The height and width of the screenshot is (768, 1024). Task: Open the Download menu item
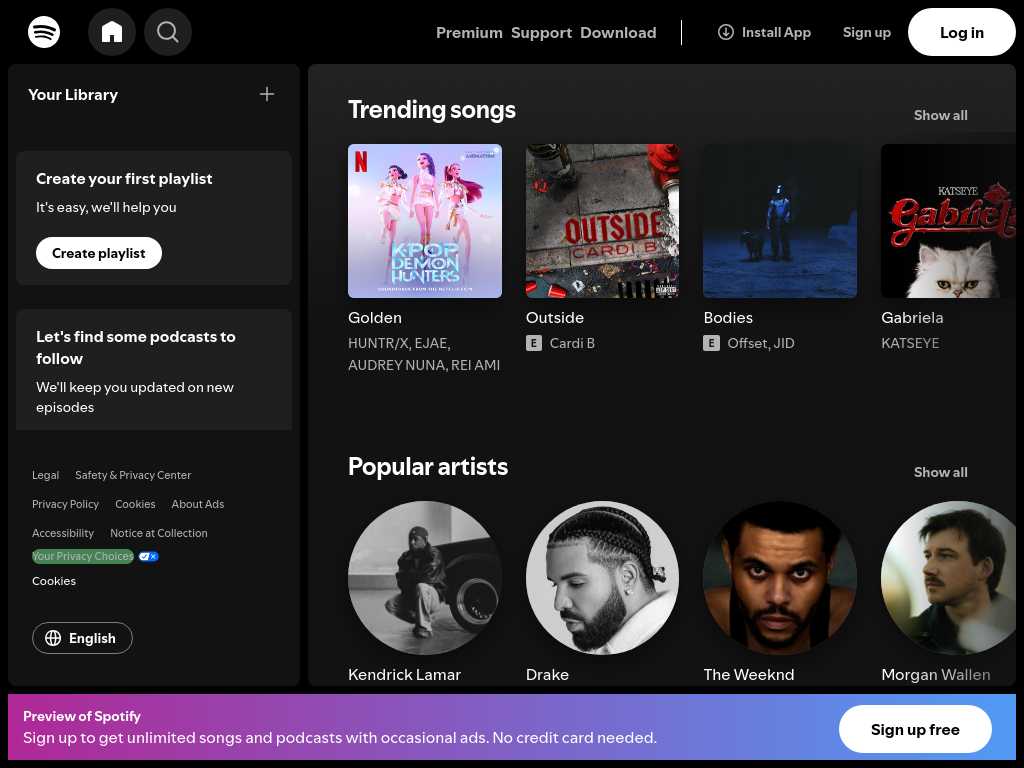(618, 33)
